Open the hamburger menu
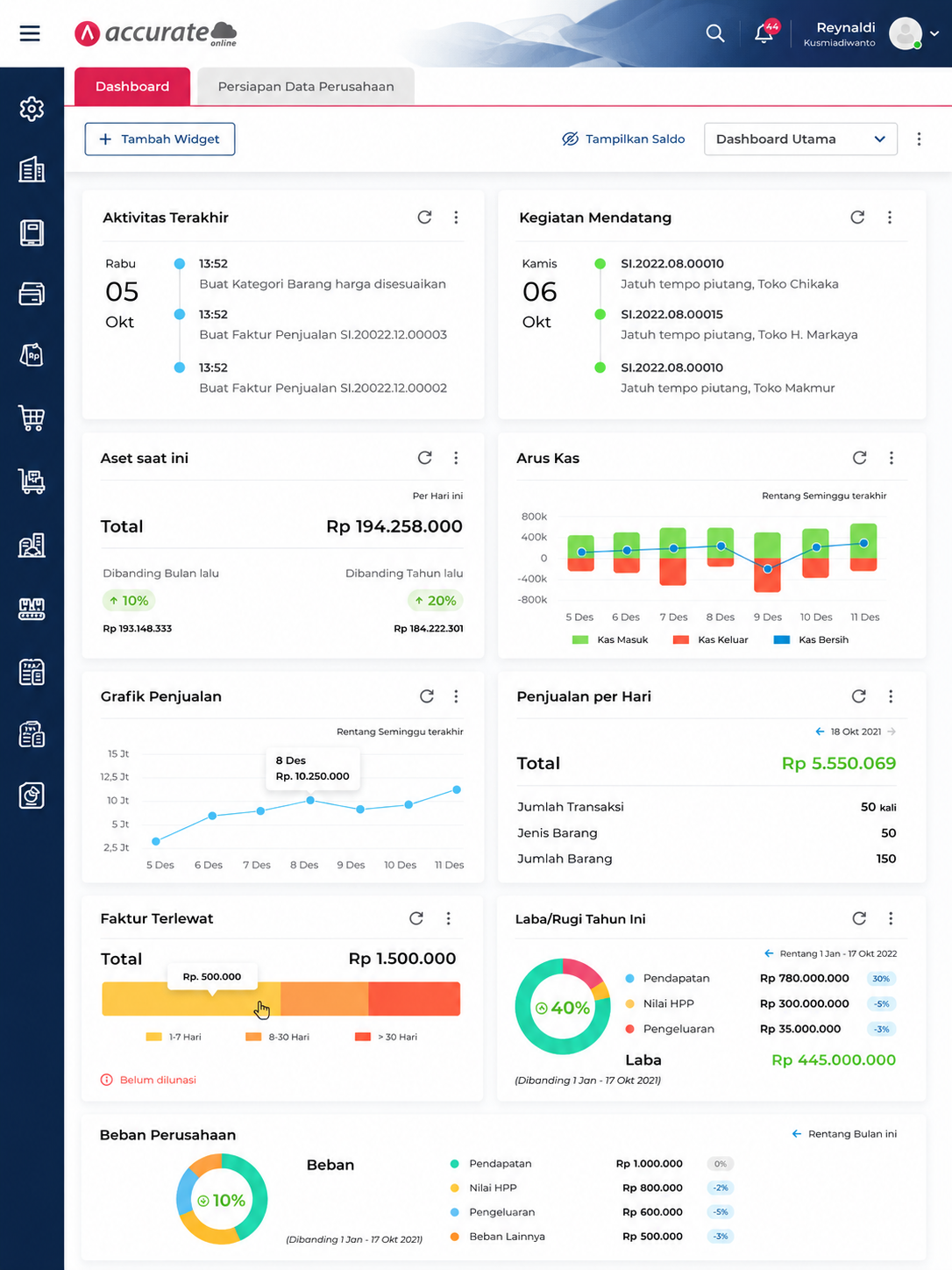Image resolution: width=952 pixels, height=1270 pixels. [30, 33]
